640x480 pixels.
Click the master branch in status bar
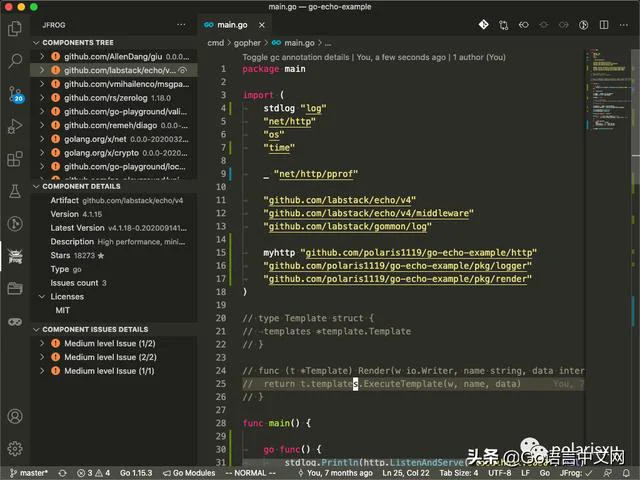coord(29,473)
